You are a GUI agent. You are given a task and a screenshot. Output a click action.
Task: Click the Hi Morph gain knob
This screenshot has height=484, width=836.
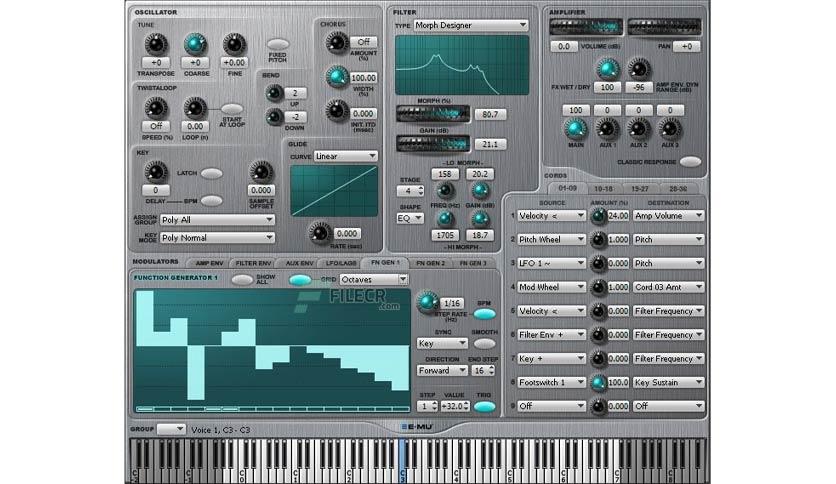pos(480,218)
